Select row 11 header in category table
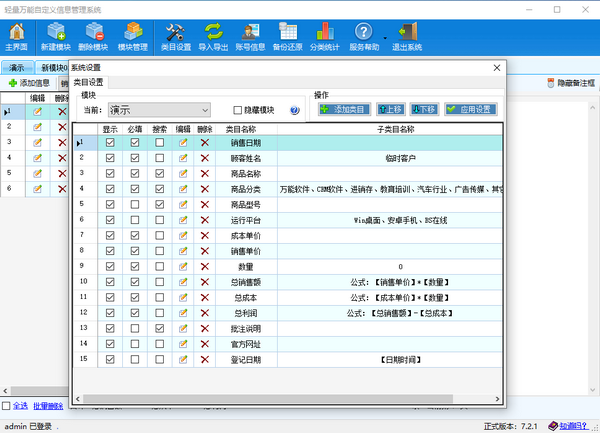The height and width of the screenshot is (433, 600). pos(85,298)
